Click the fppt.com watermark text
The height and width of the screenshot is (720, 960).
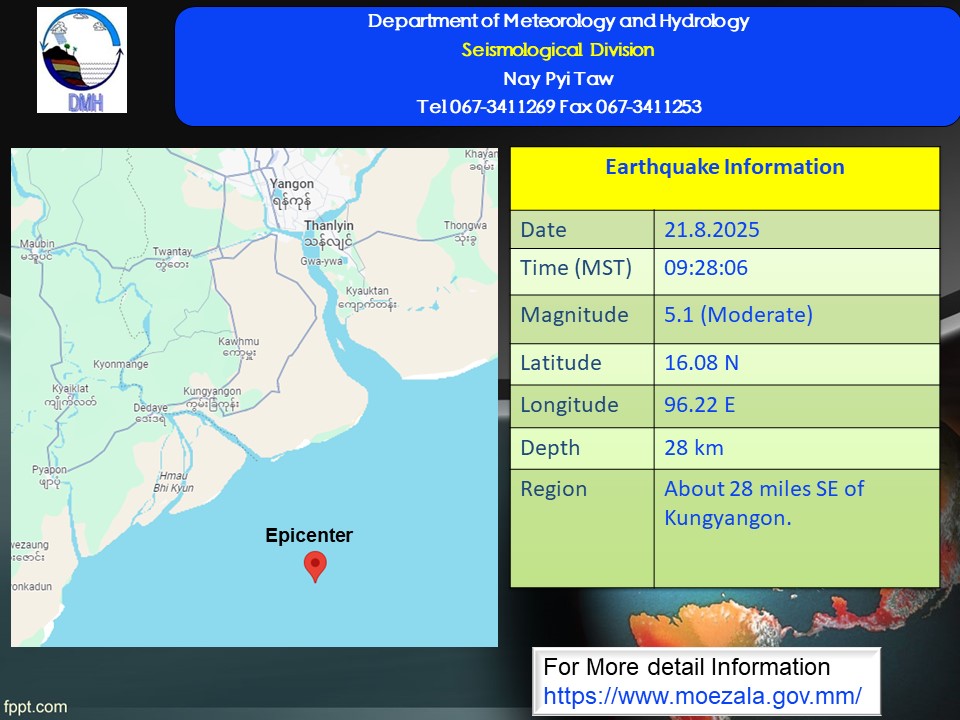[35, 707]
